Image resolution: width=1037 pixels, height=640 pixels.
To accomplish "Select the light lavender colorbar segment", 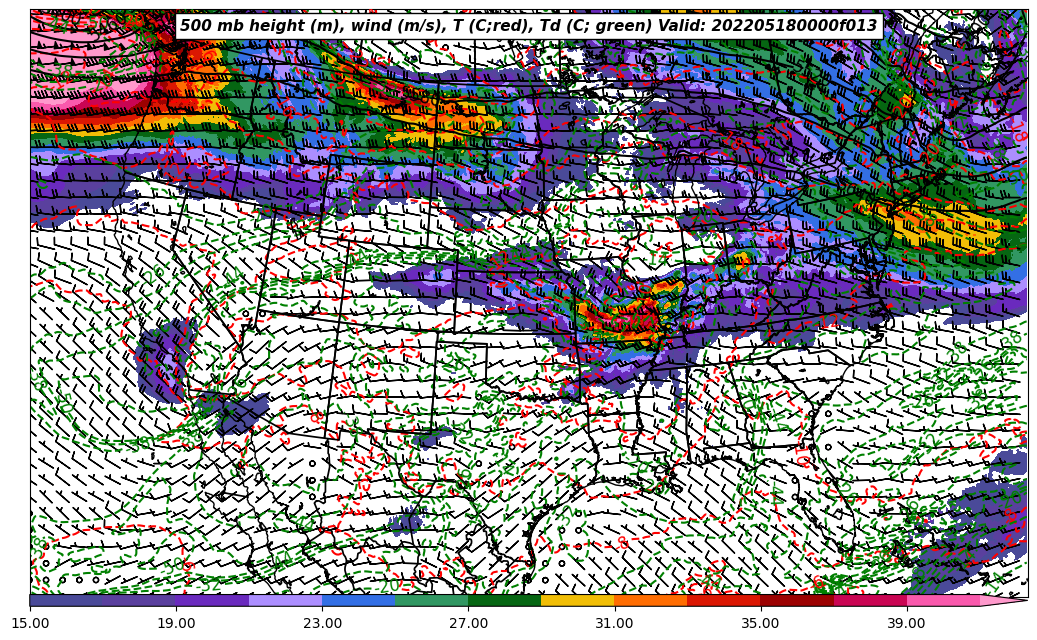I will (286, 600).
